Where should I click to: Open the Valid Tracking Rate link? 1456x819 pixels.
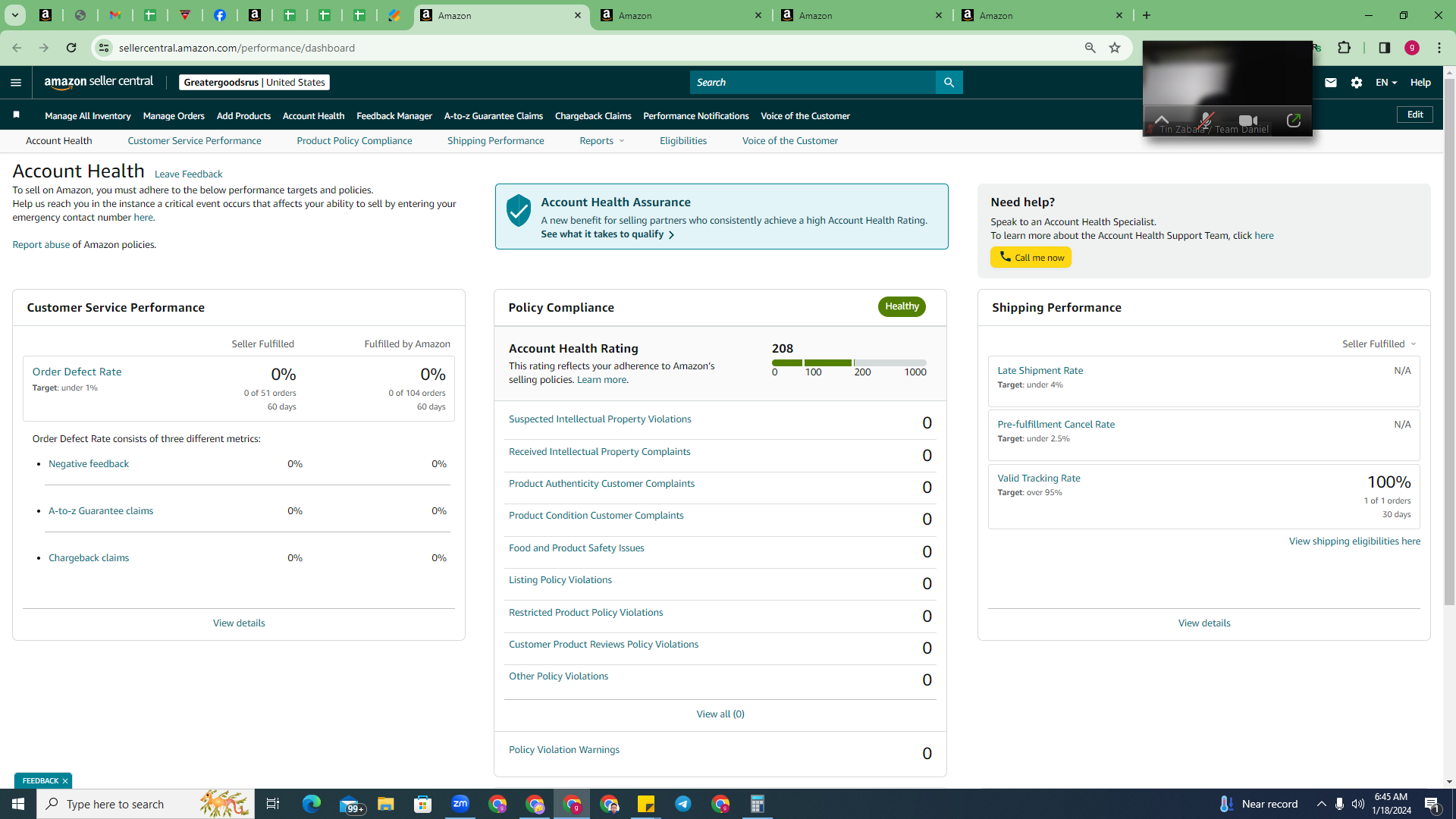[1039, 479]
